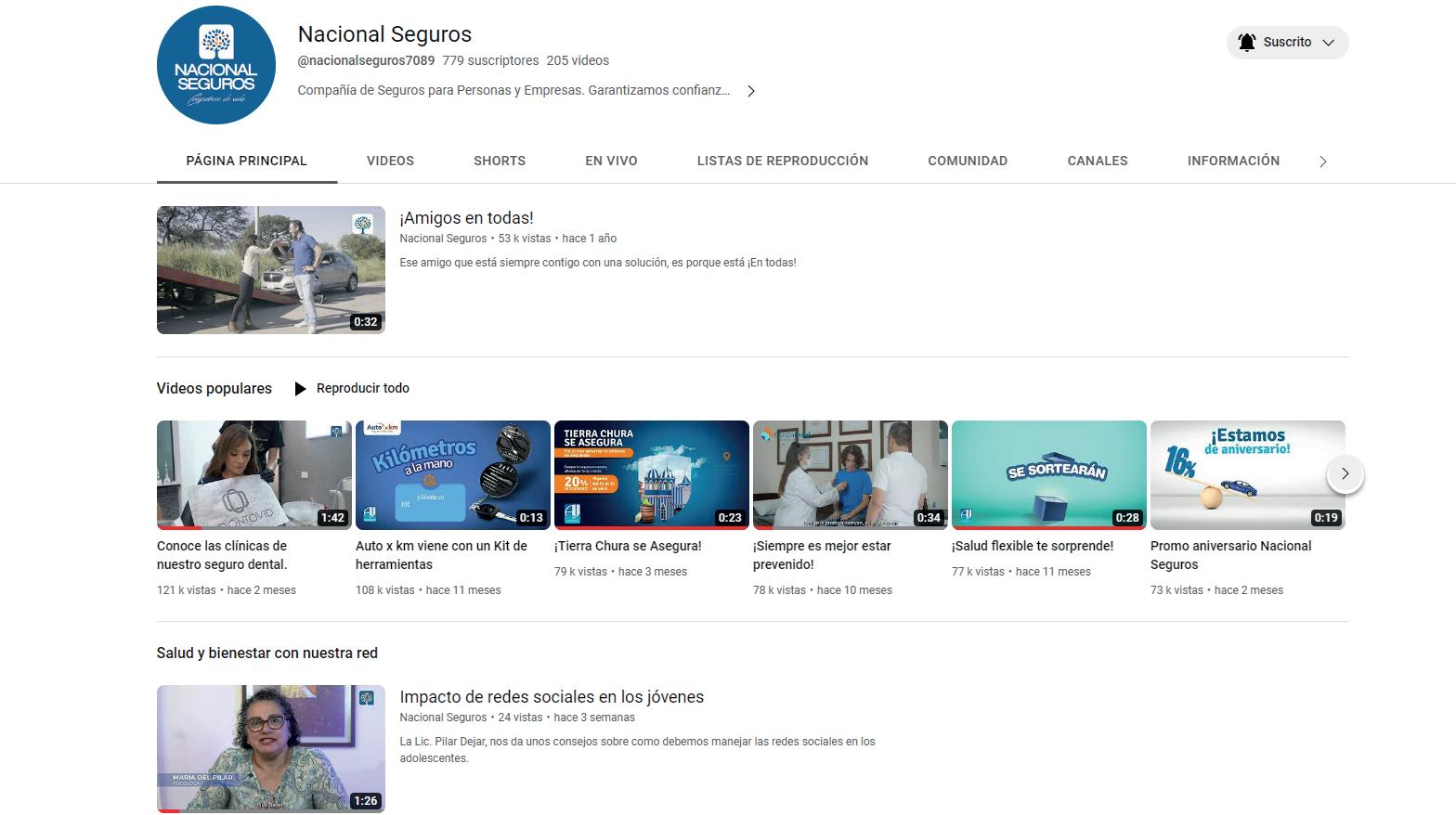Open the Suscrito dropdown chevron
The width and height of the screenshot is (1456, 815).
point(1328,43)
